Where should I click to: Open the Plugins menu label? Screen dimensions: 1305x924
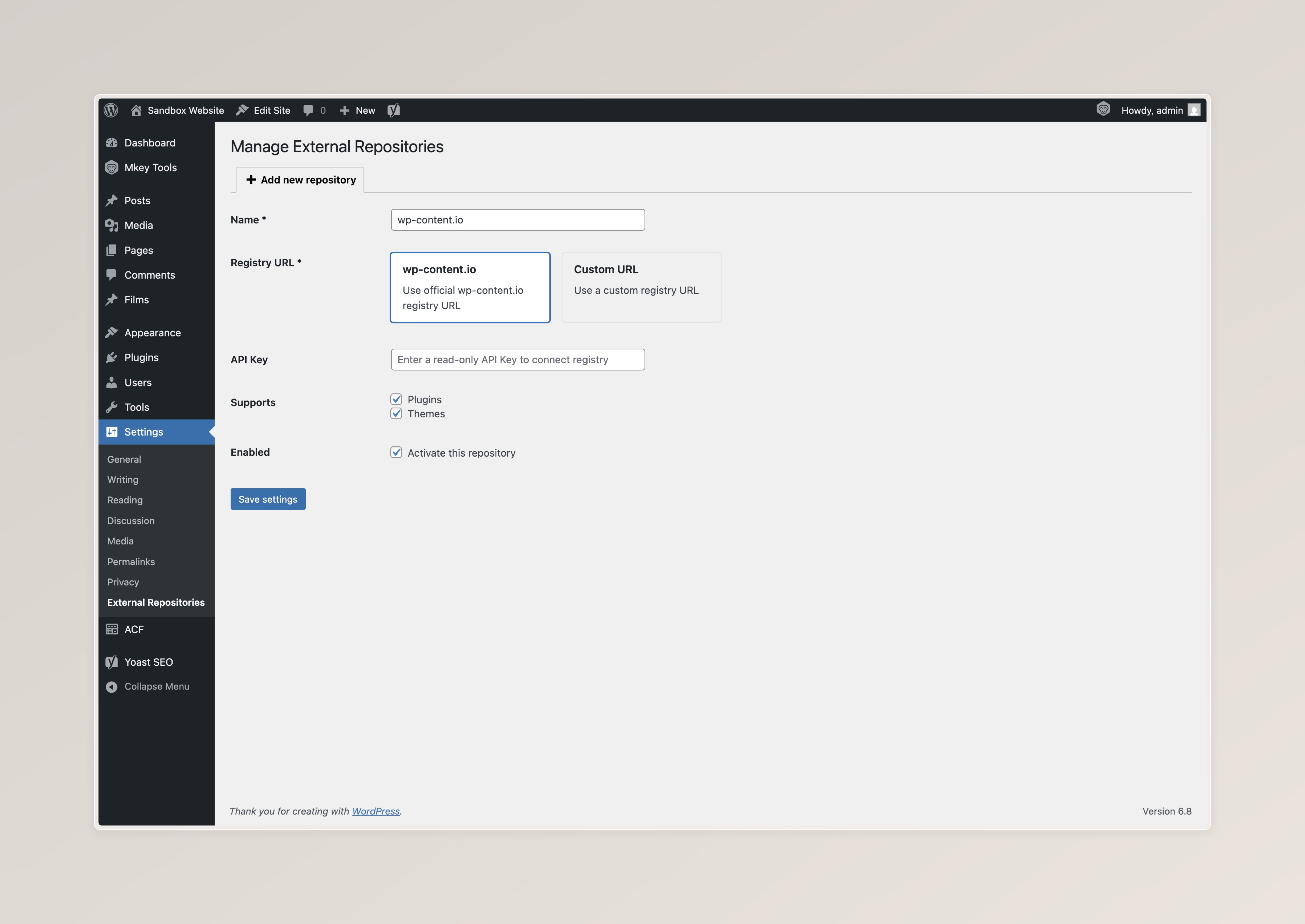pos(142,357)
